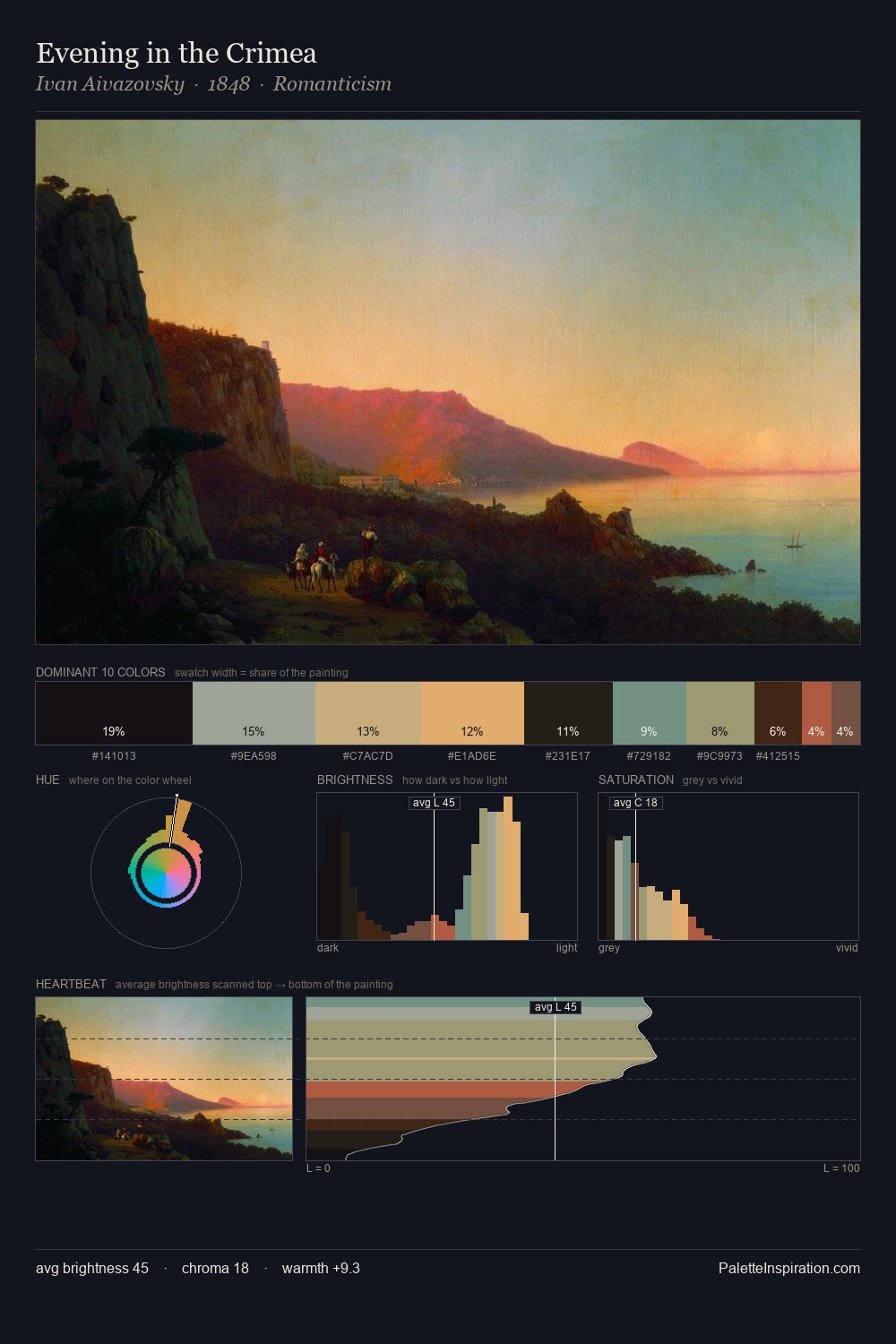Visit PaletteInspiration.com link
This screenshot has height=1344, width=896.
pyautogui.click(x=789, y=1268)
